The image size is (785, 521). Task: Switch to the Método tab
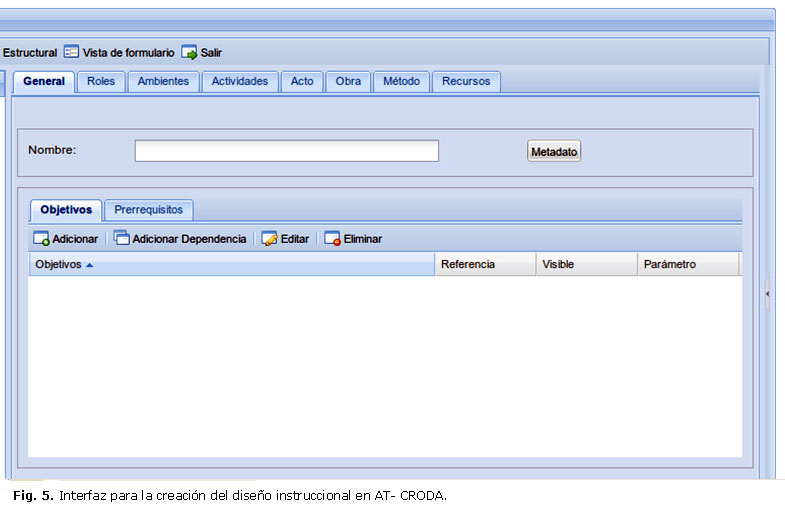402,82
